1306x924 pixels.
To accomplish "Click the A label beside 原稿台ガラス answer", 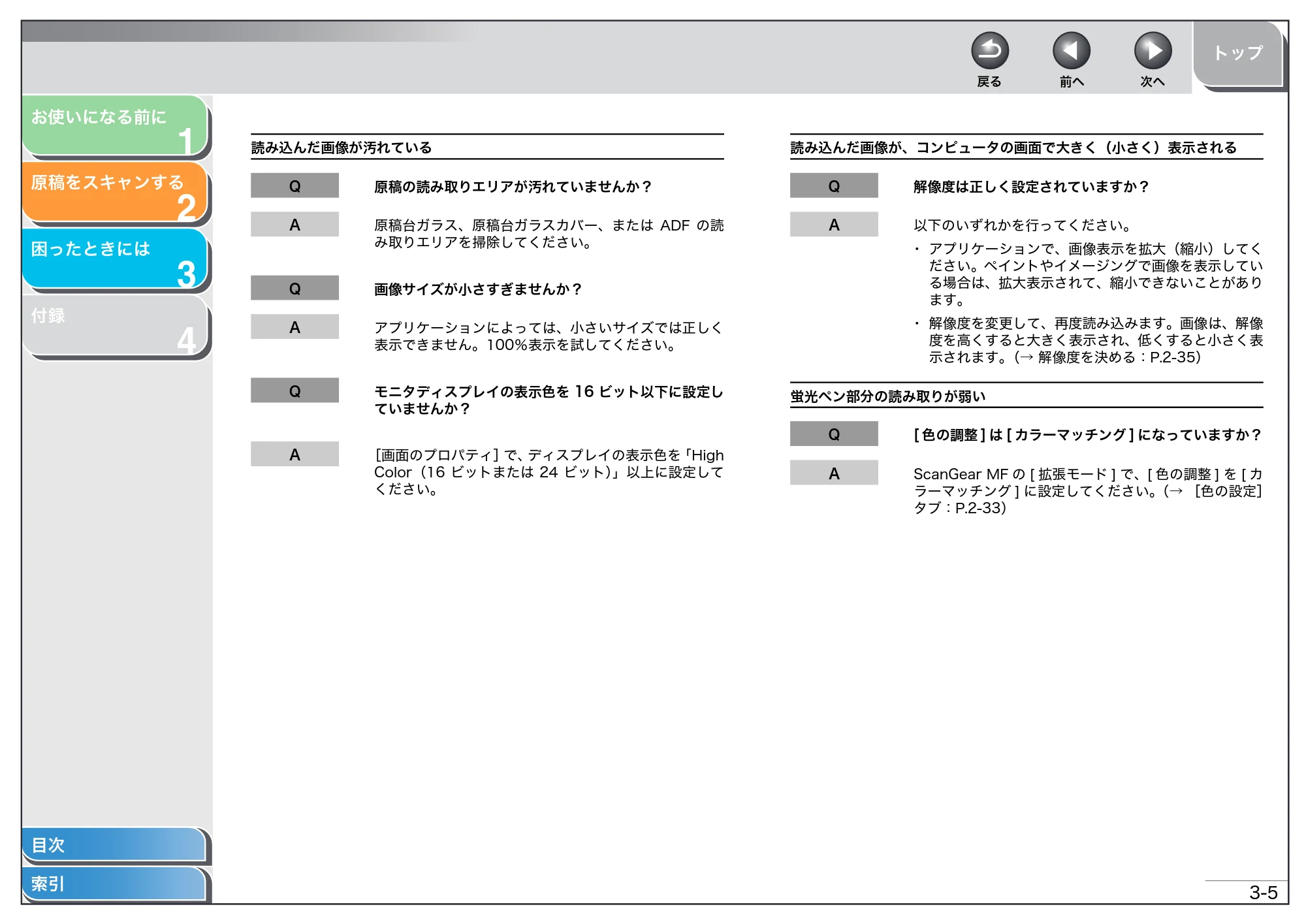I will point(295,225).
